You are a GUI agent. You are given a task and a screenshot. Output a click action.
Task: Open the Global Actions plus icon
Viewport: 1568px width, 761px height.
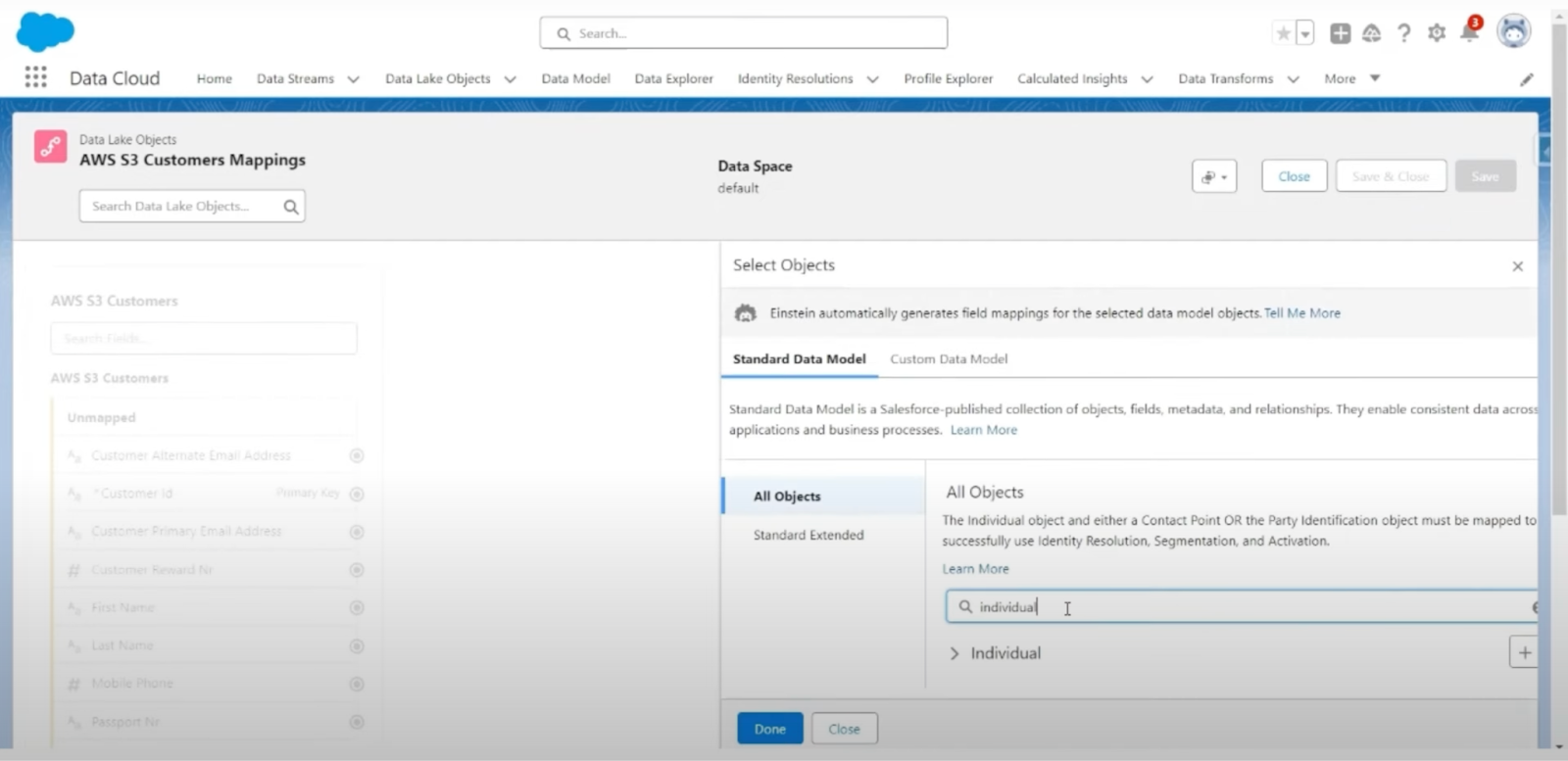coord(1340,33)
